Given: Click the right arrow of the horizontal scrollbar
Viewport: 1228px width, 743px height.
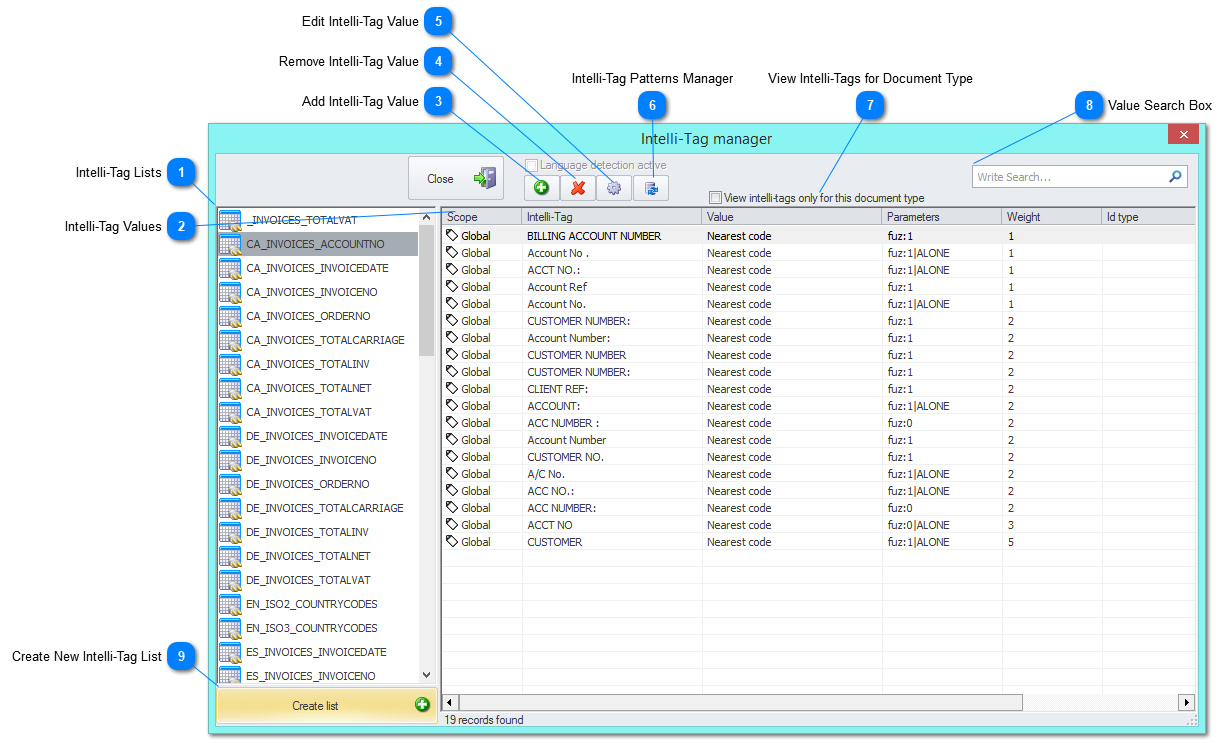Looking at the screenshot, I should tap(1186, 702).
